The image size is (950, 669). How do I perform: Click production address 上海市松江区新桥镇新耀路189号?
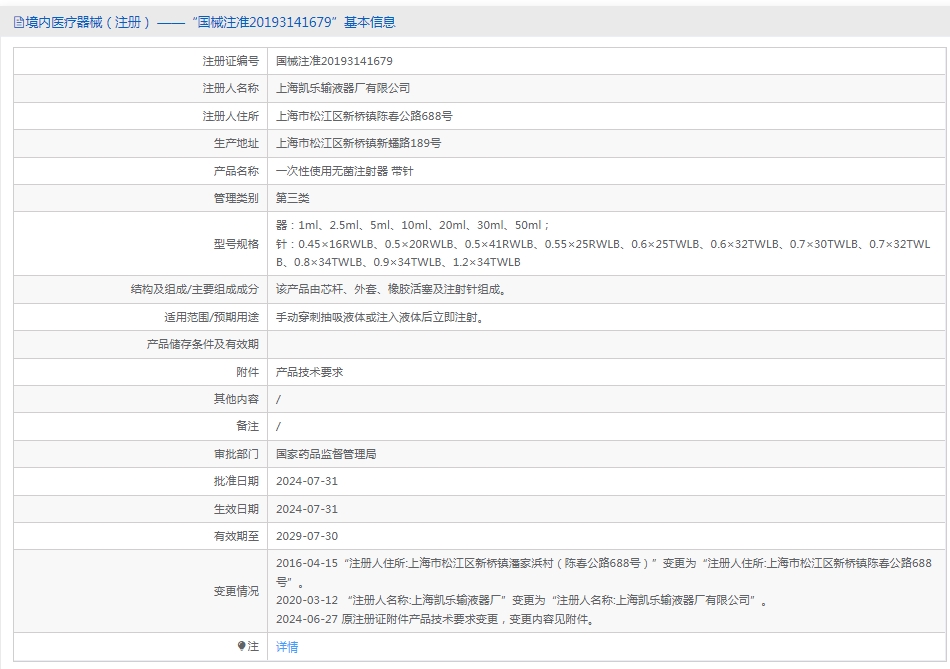click(359, 143)
